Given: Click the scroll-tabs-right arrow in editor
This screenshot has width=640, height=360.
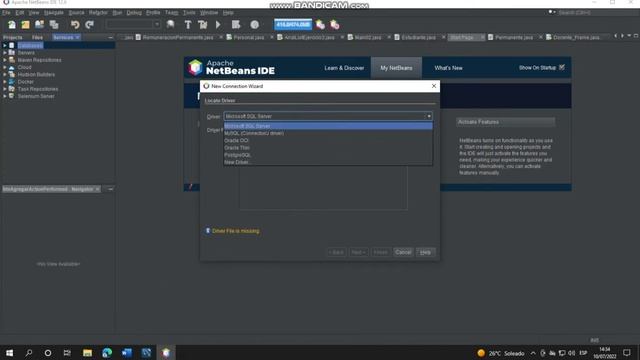Looking at the screenshot, I should pyautogui.click(x=622, y=36).
